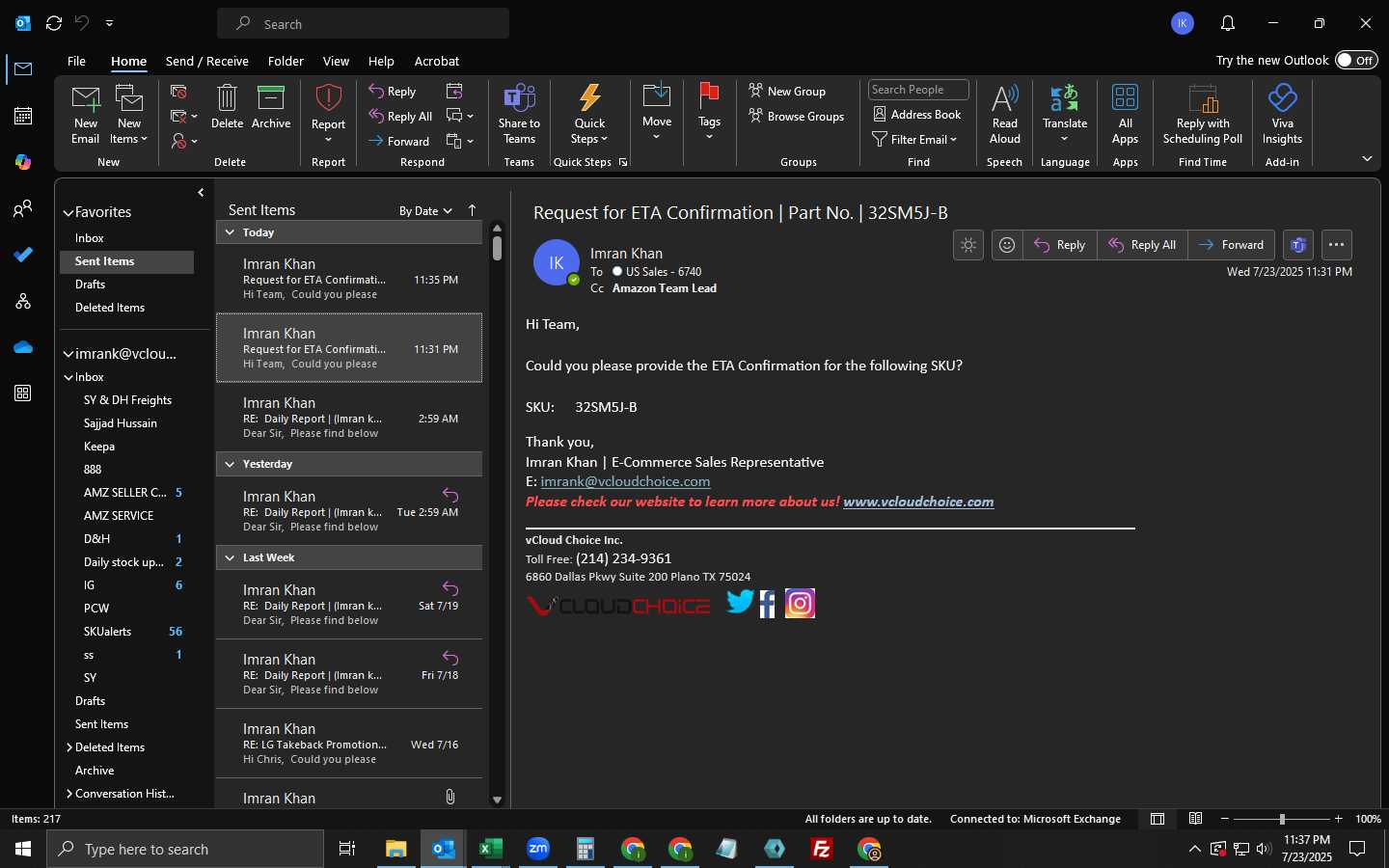
Task: Click Instagram icon in signature
Action: tap(800, 603)
